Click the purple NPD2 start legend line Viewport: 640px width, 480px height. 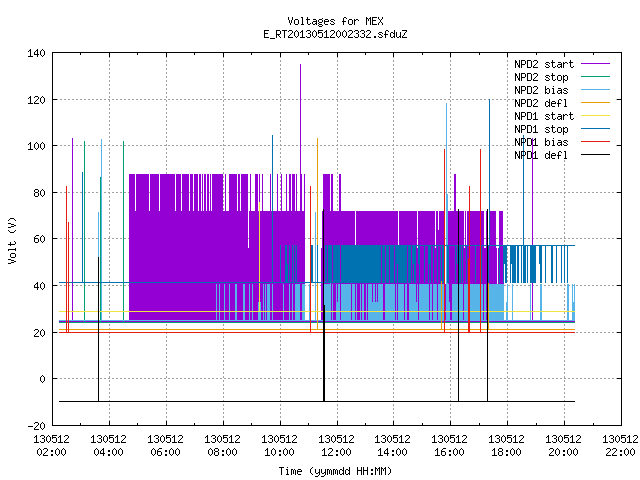coord(595,64)
